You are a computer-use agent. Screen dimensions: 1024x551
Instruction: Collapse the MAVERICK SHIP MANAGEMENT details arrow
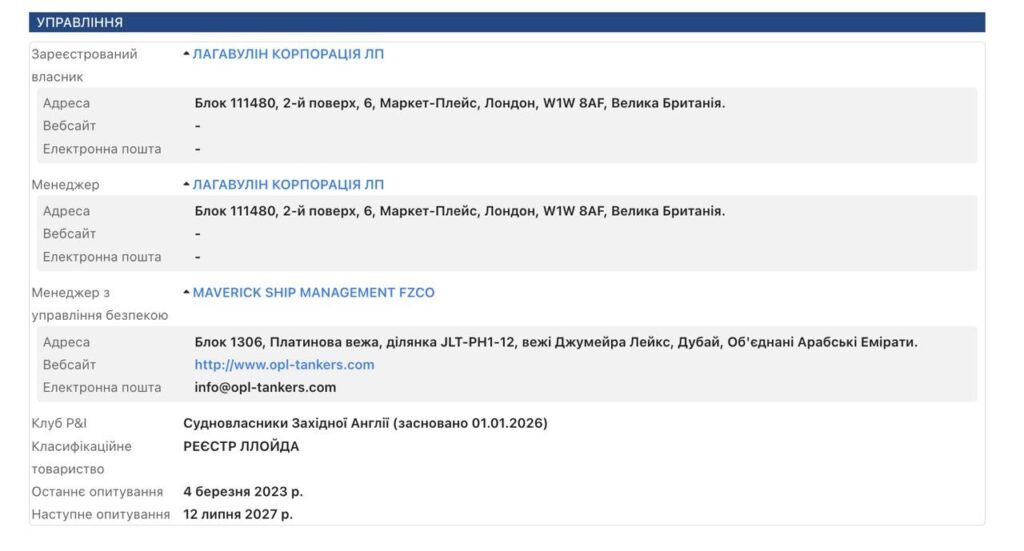click(186, 293)
